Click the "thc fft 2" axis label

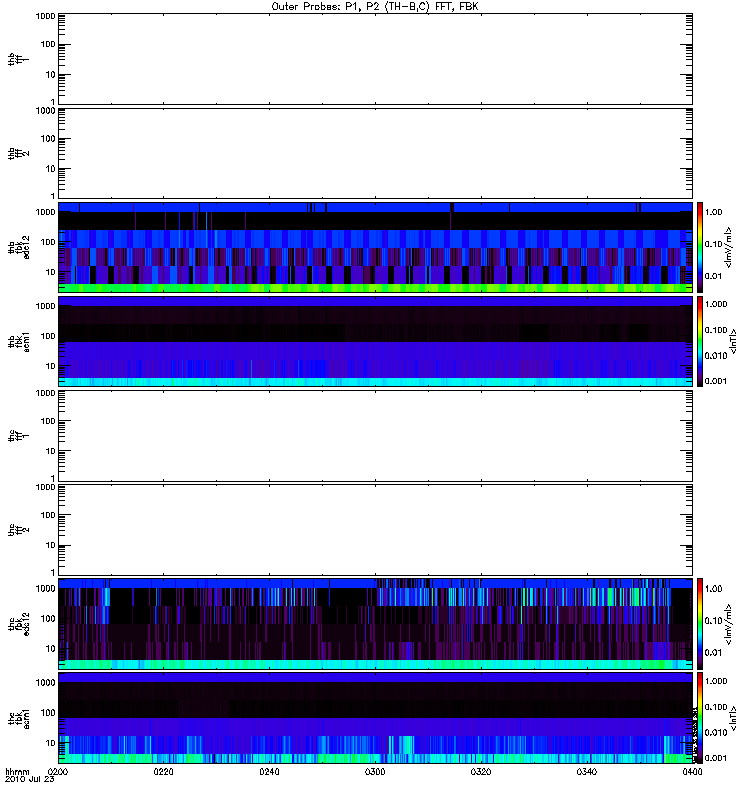tap(19, 530)
